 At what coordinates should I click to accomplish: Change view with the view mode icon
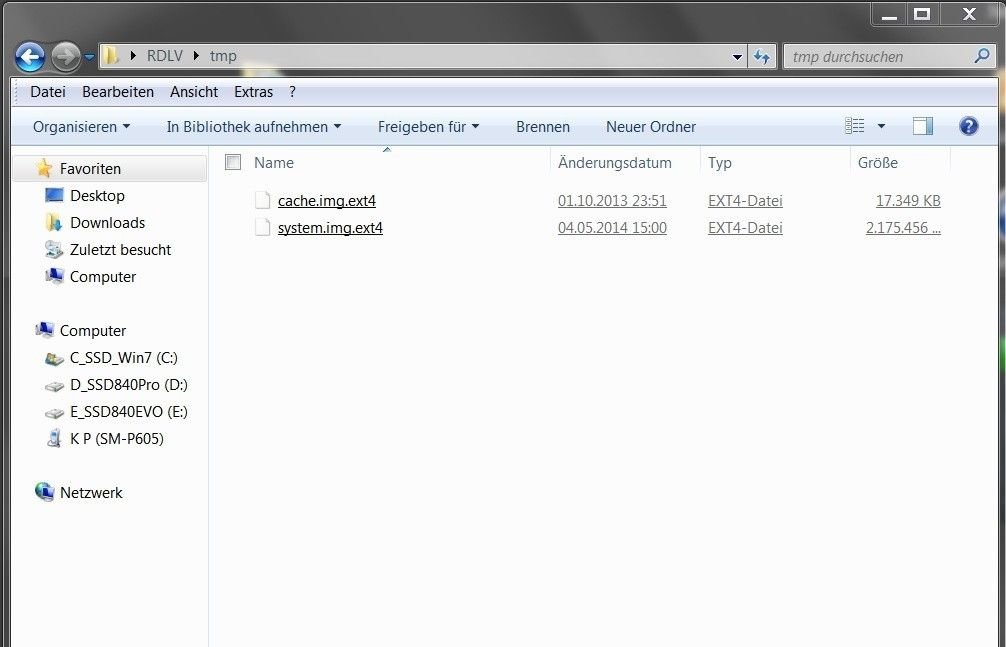click(855, 126)
